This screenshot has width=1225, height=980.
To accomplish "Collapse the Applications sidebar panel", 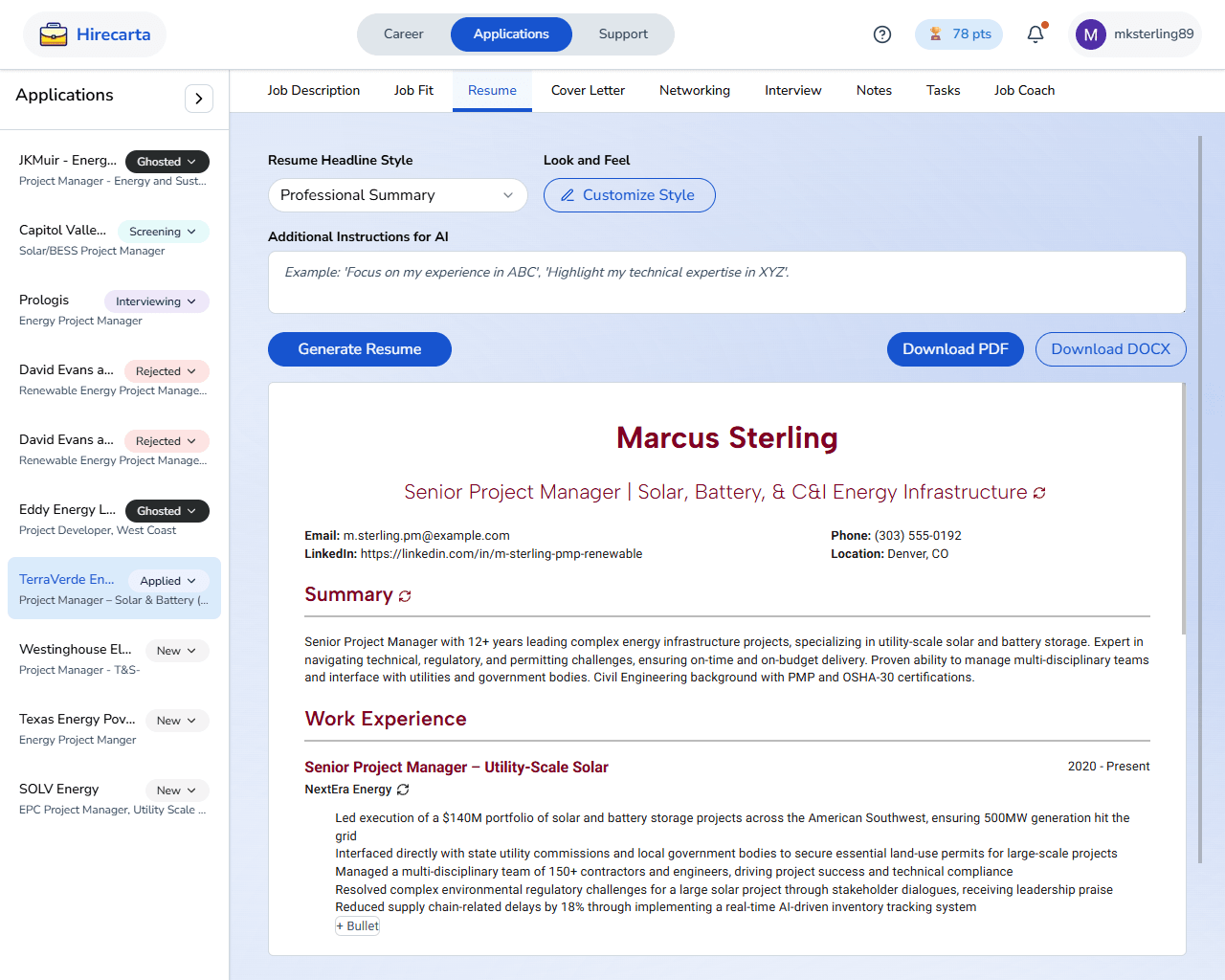I will (198, 99).
